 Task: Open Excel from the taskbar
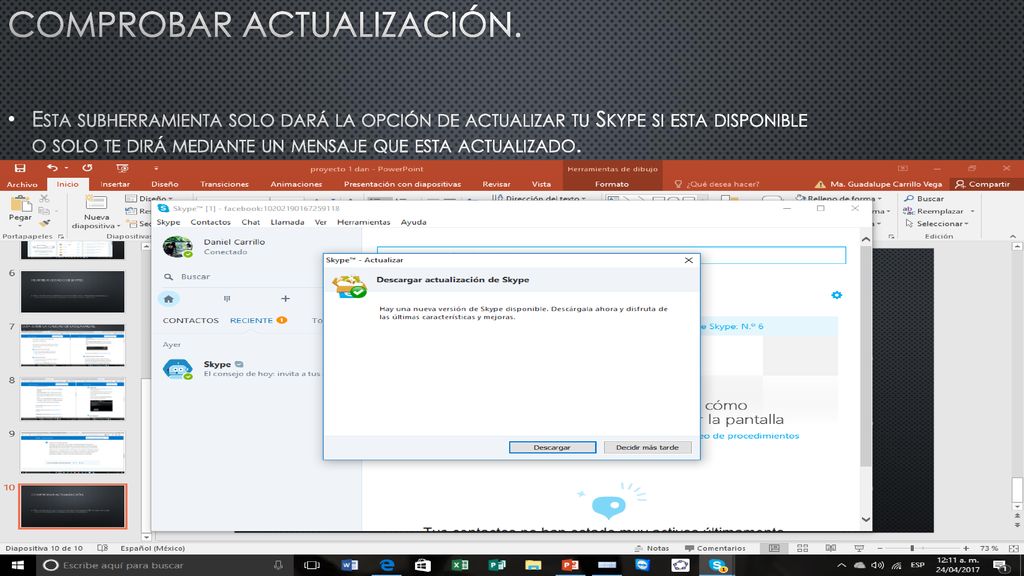tap(460, 565)
